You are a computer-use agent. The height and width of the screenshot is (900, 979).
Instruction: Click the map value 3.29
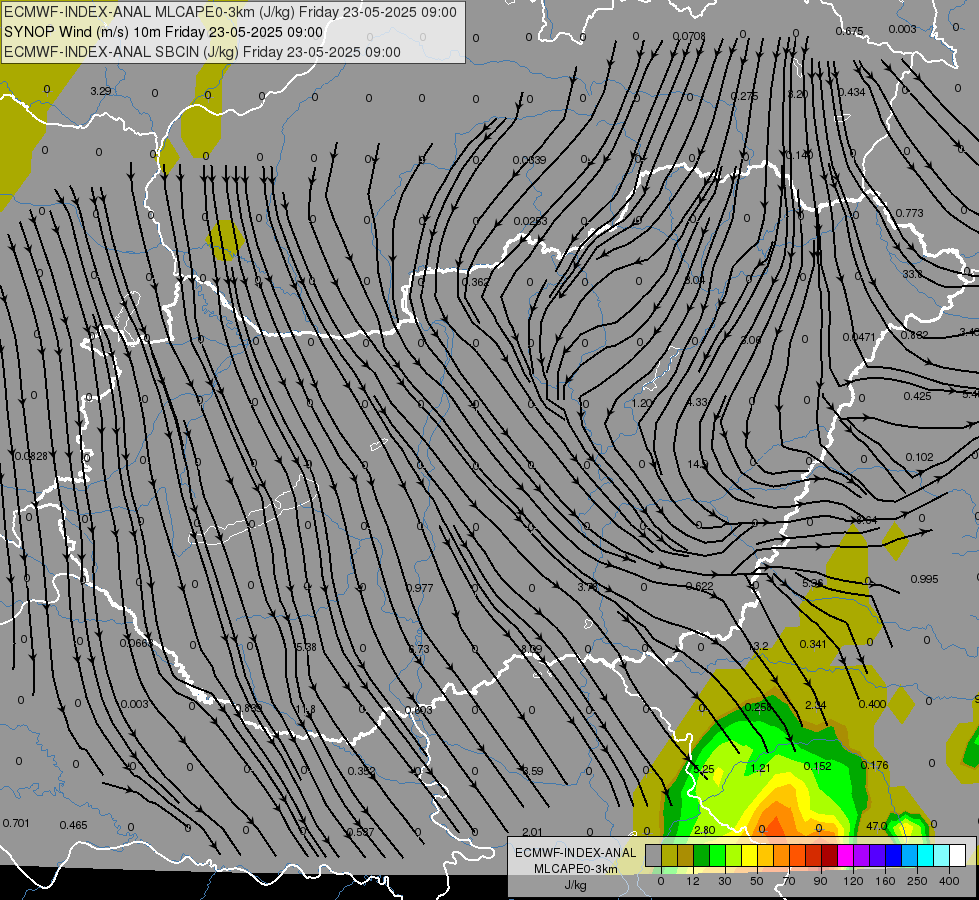pos(101,91)
